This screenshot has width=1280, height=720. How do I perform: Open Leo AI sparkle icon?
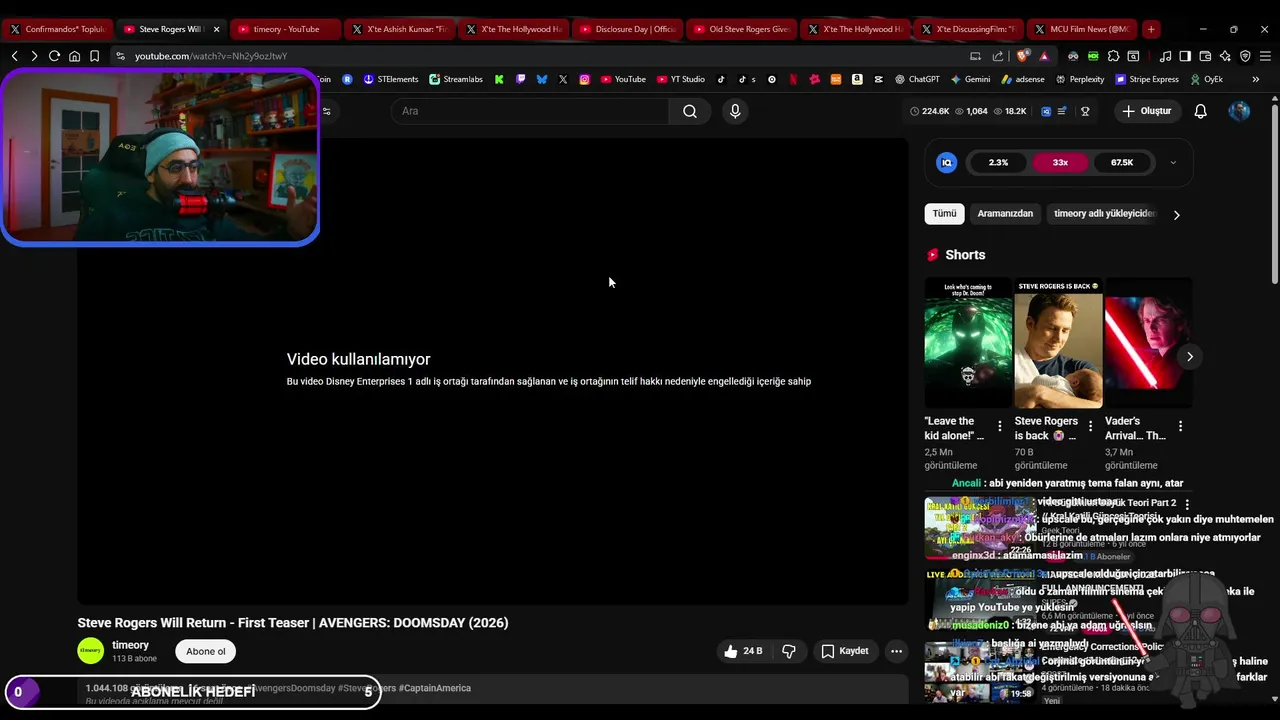pos(1225,56)
